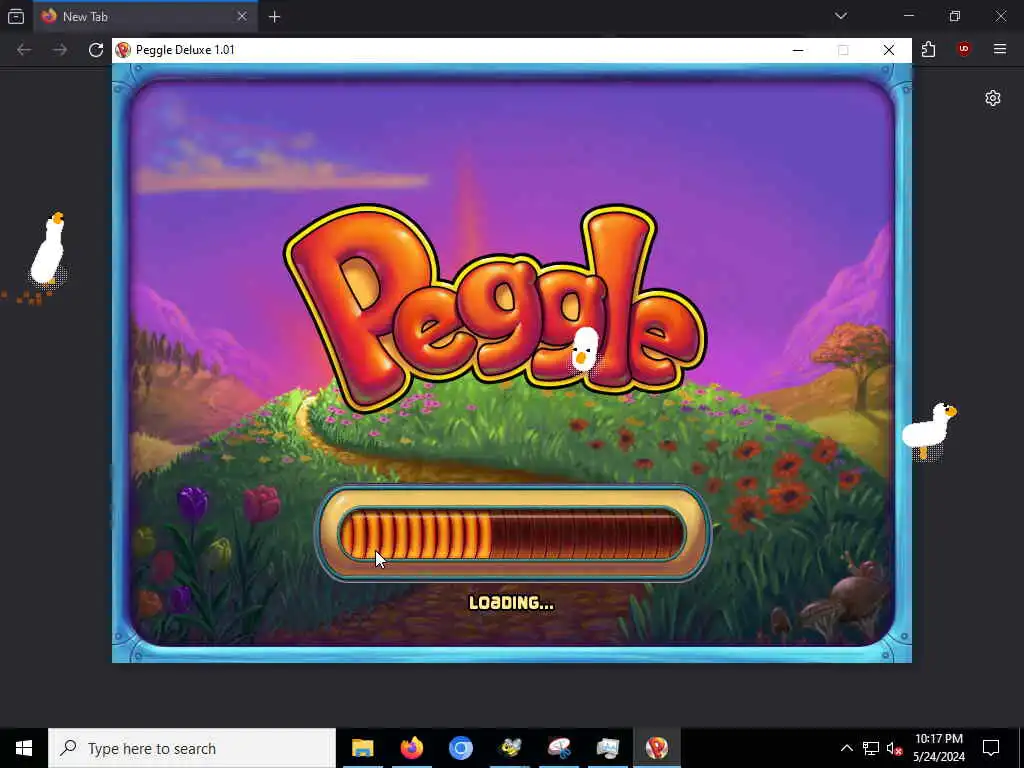Show hidden system tray icons
Screen dimensions: 1024x768
click(846, 748)
